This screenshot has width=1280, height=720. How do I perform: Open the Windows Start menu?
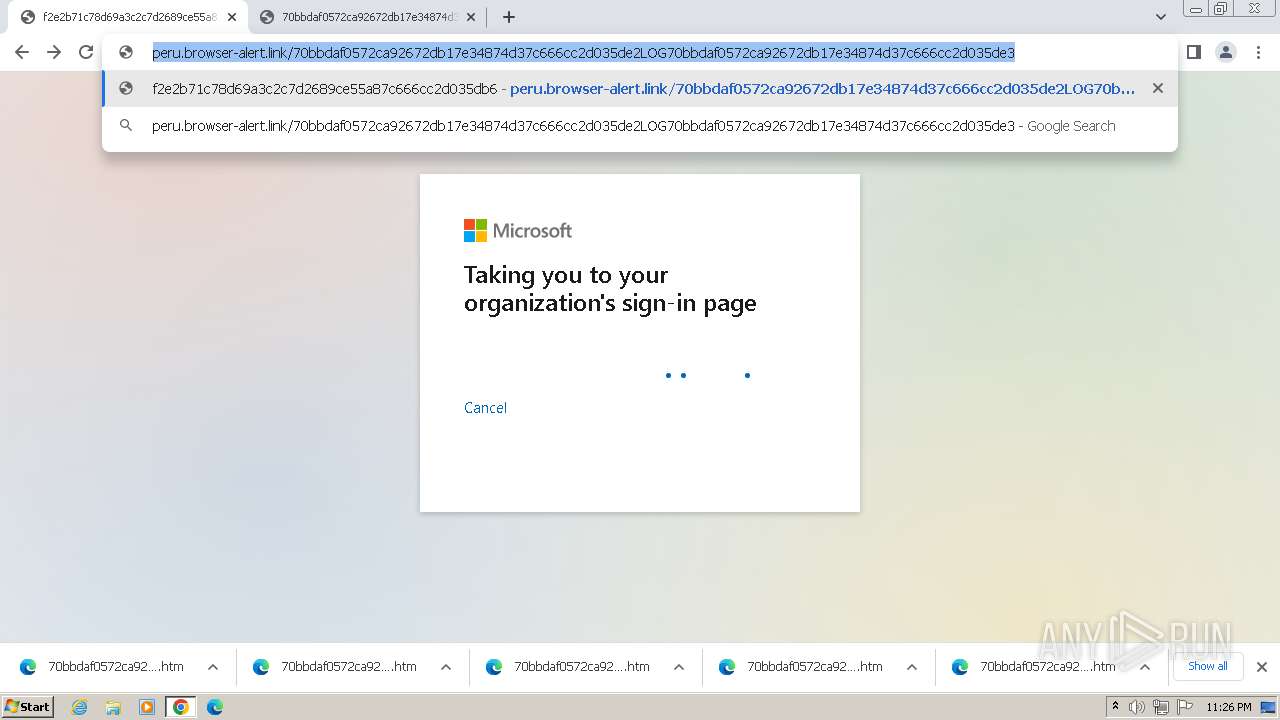(x=28, y=707)
